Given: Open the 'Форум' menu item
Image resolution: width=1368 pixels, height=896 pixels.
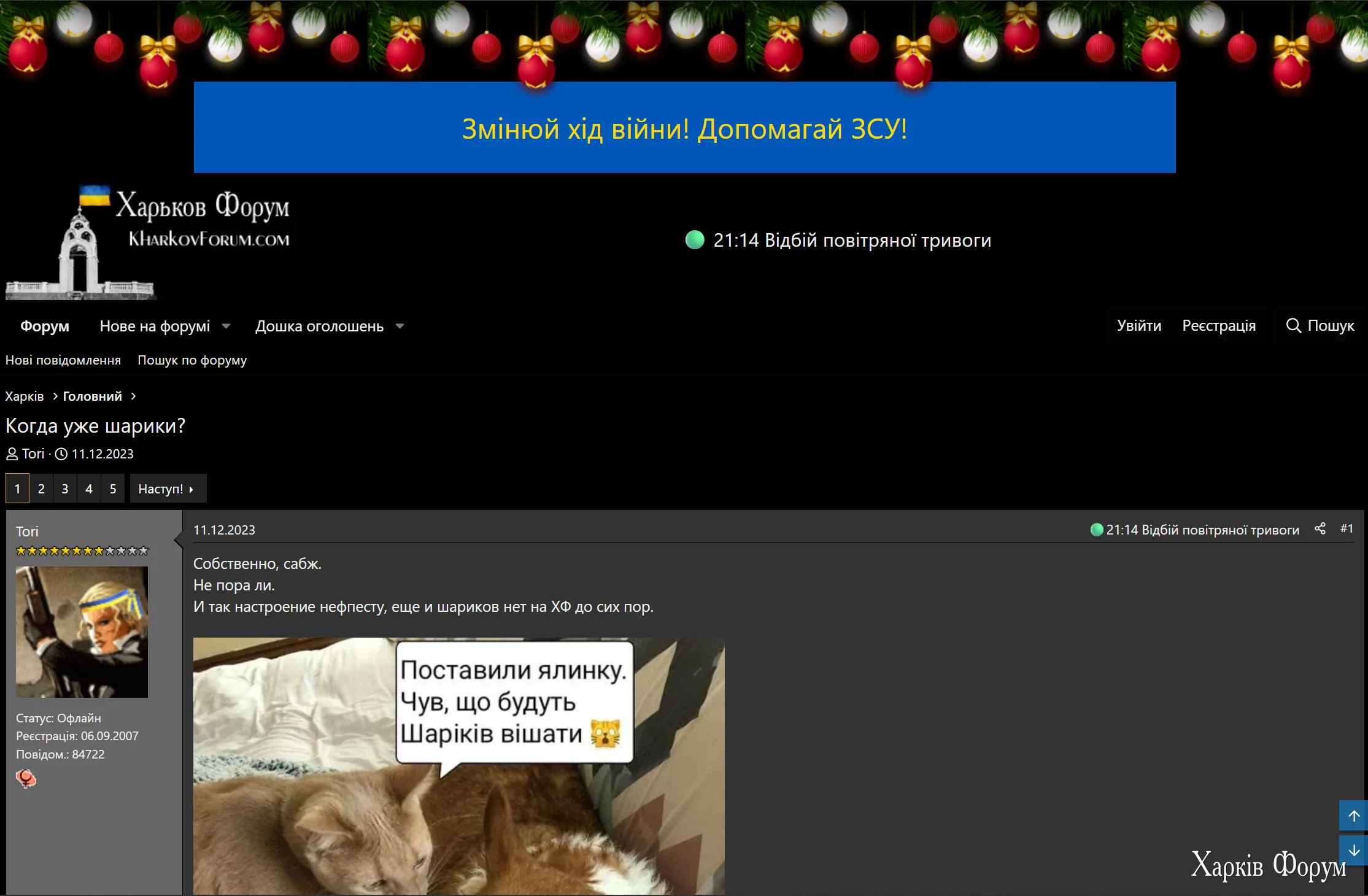Looking at the screenshot, I should click(x=44, y=326).
